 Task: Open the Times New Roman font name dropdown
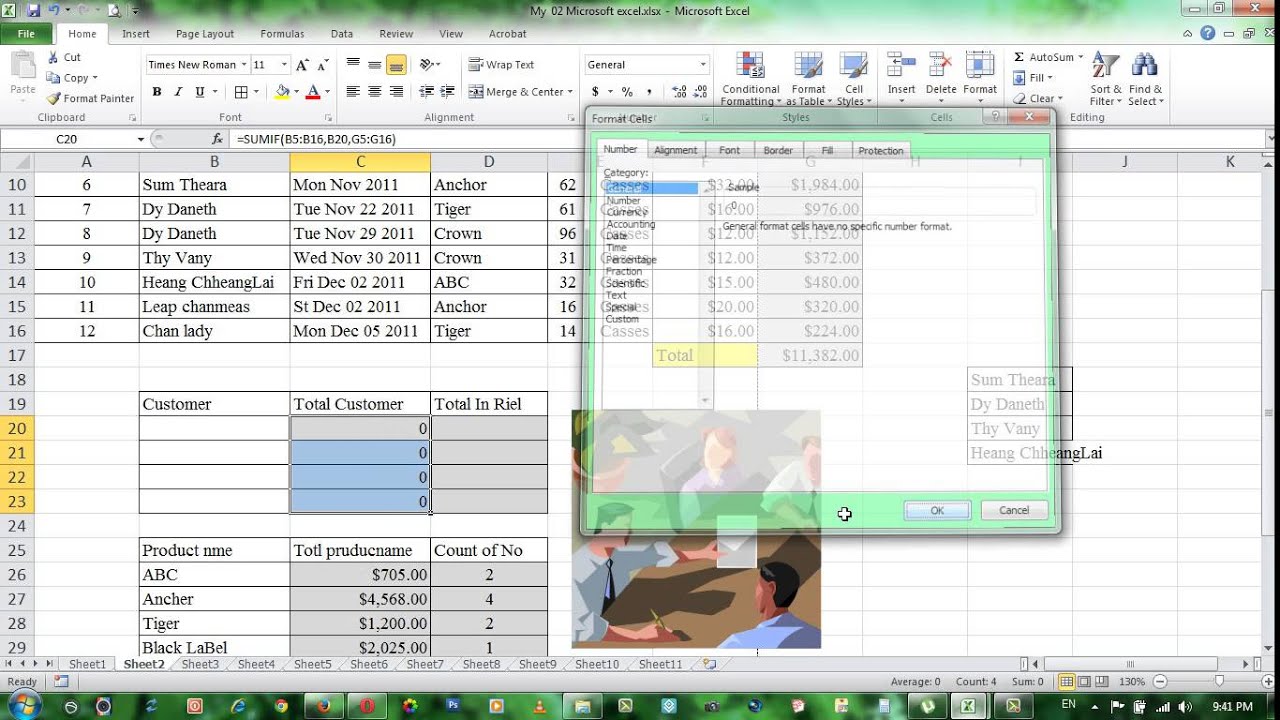coord(243,65)
